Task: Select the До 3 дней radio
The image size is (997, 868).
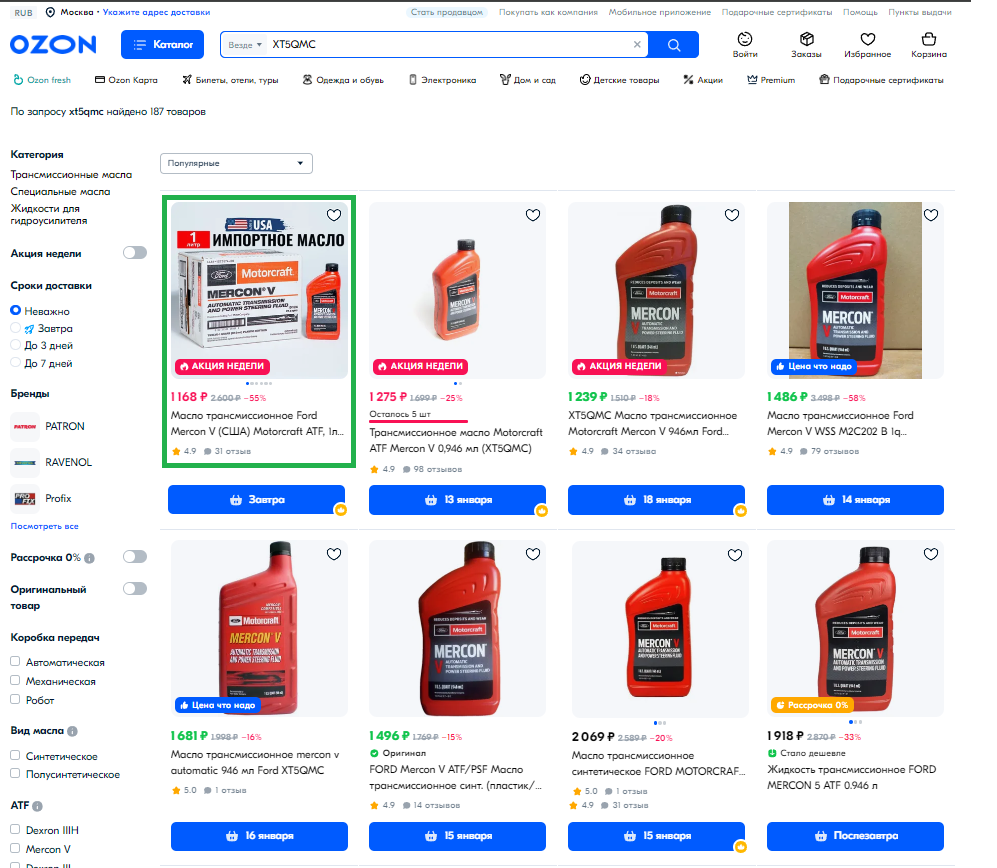Action: 16,345
